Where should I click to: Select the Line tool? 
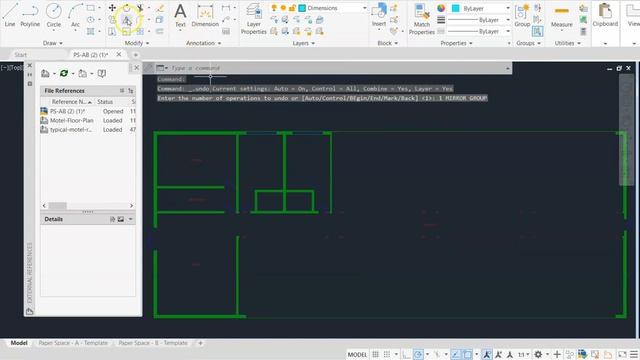[10, 15]
